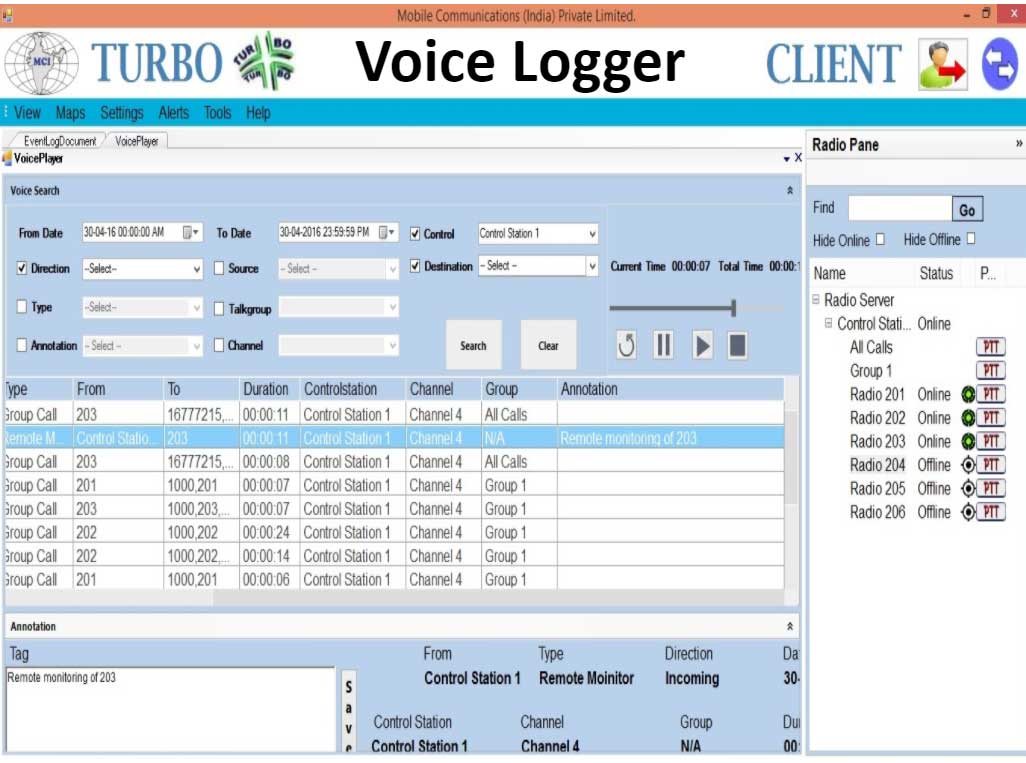Select the Remote monitoring of 203 row
1026x763 pixels.
(x=395, y=438)
